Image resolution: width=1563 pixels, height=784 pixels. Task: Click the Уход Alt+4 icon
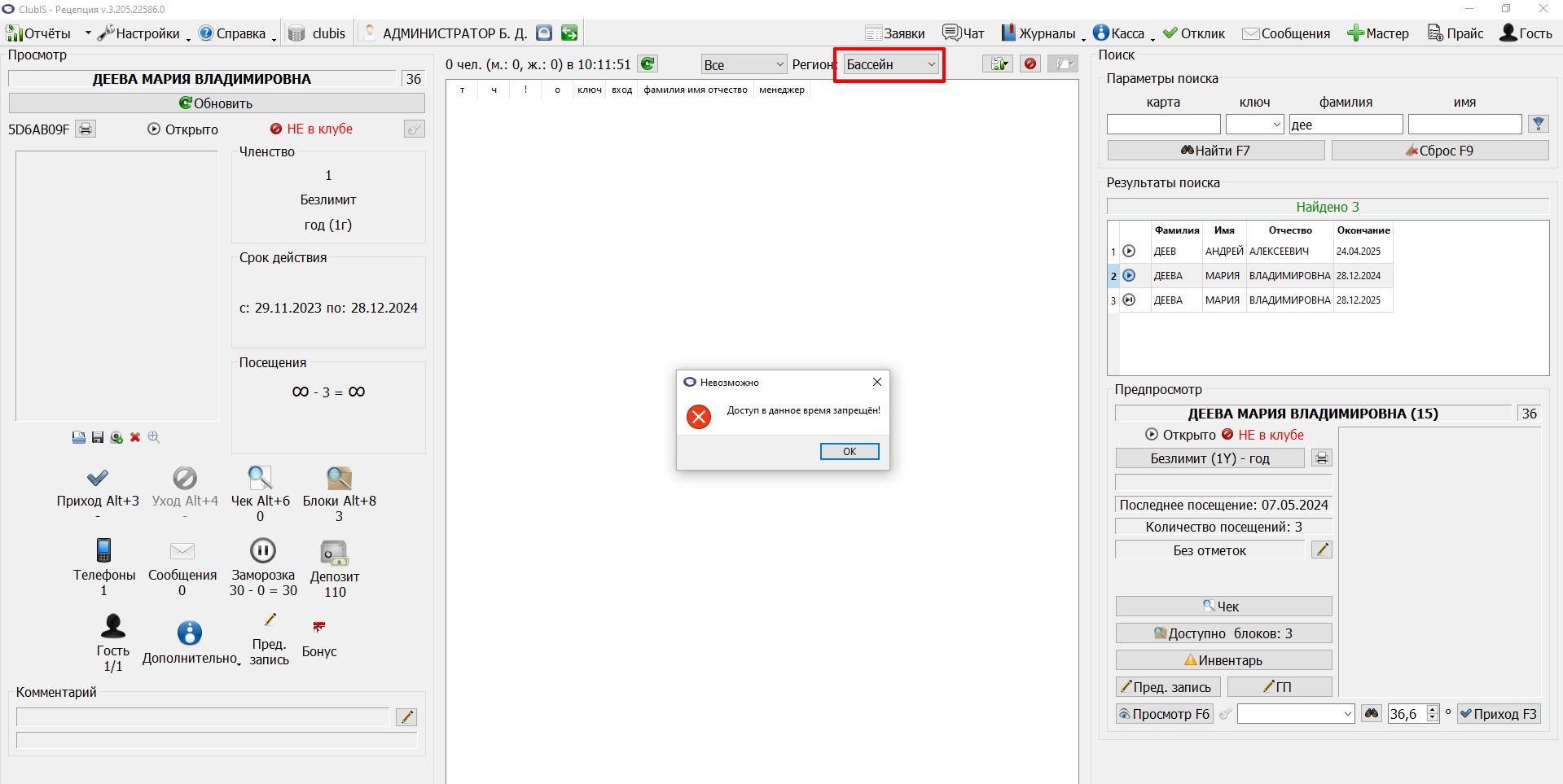click(185, 478)
